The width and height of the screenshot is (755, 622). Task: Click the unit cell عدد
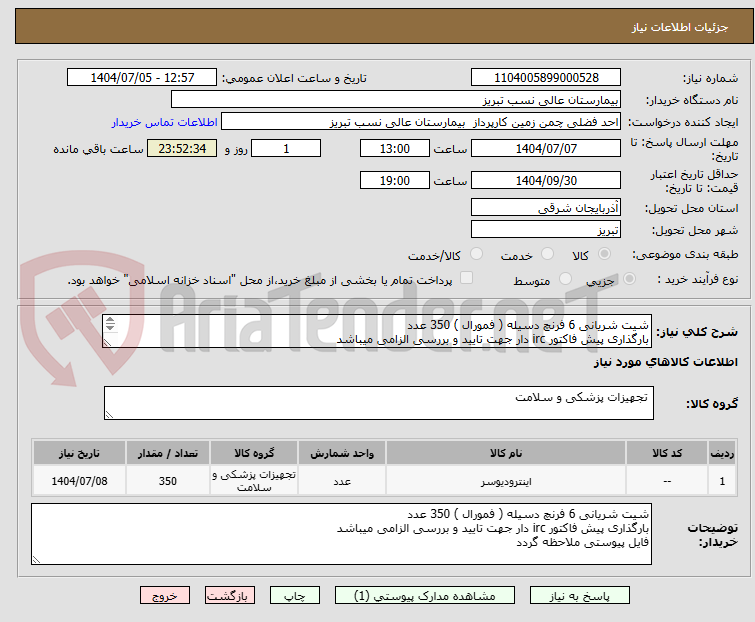342,481
